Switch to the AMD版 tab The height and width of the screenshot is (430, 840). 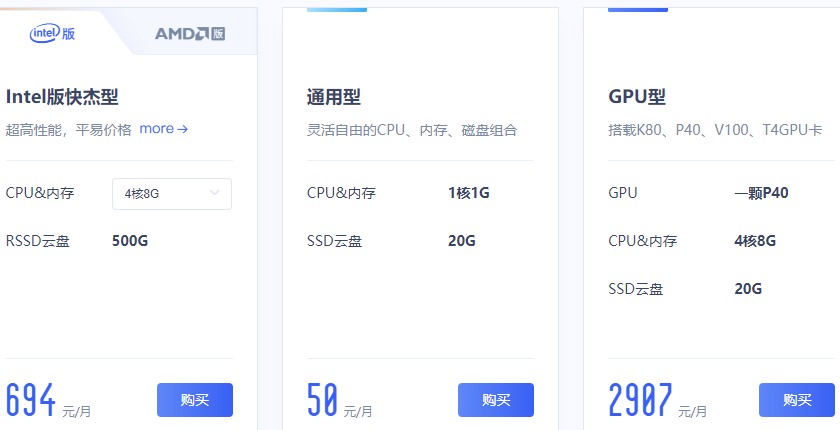tap(190, 34)
